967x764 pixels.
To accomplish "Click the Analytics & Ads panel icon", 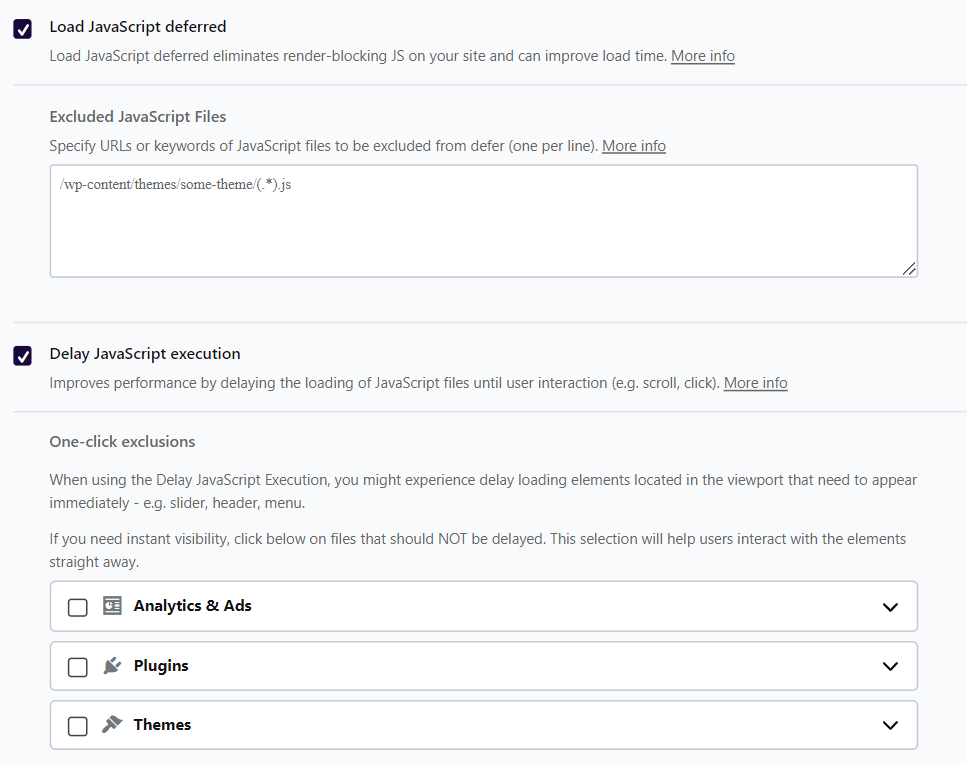I will tap(112, 605).
